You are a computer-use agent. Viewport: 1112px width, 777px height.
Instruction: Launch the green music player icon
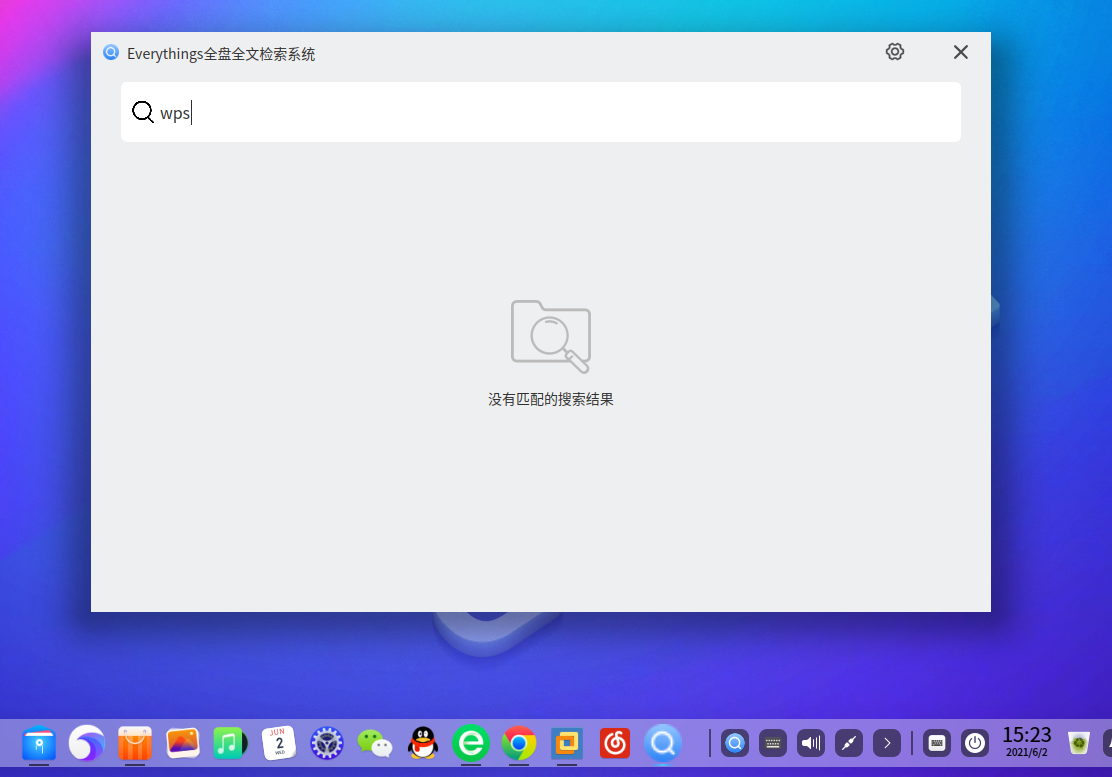tap(230, 744)
